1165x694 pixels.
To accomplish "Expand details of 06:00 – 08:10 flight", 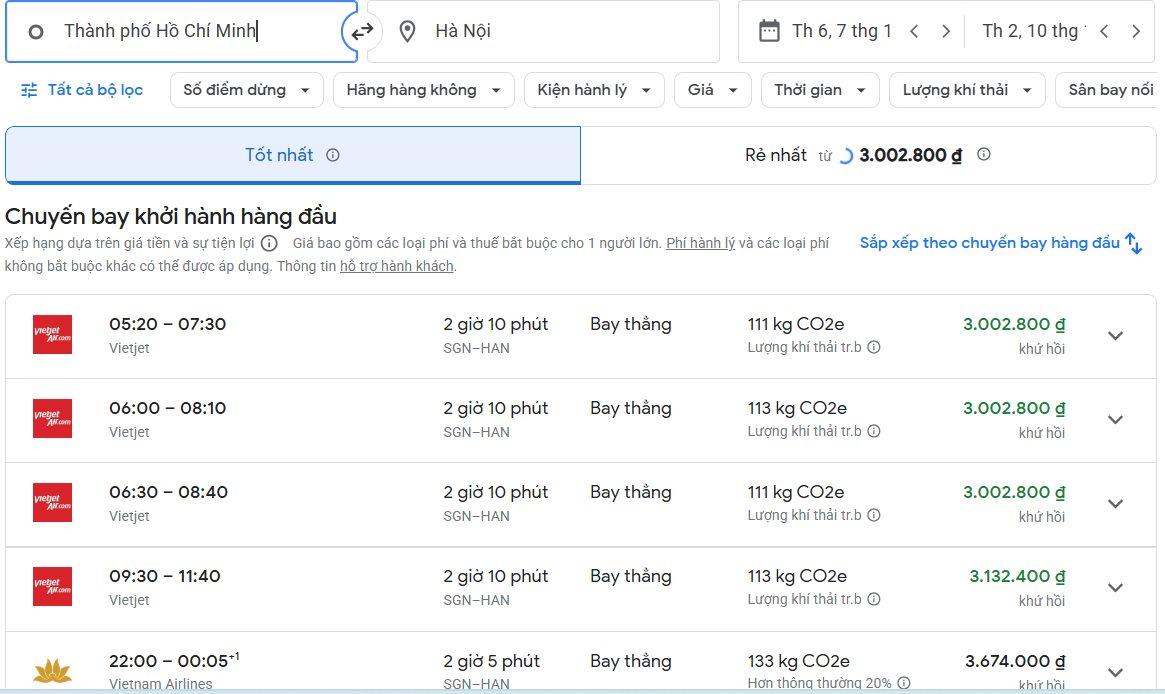I will [1115, 420].
